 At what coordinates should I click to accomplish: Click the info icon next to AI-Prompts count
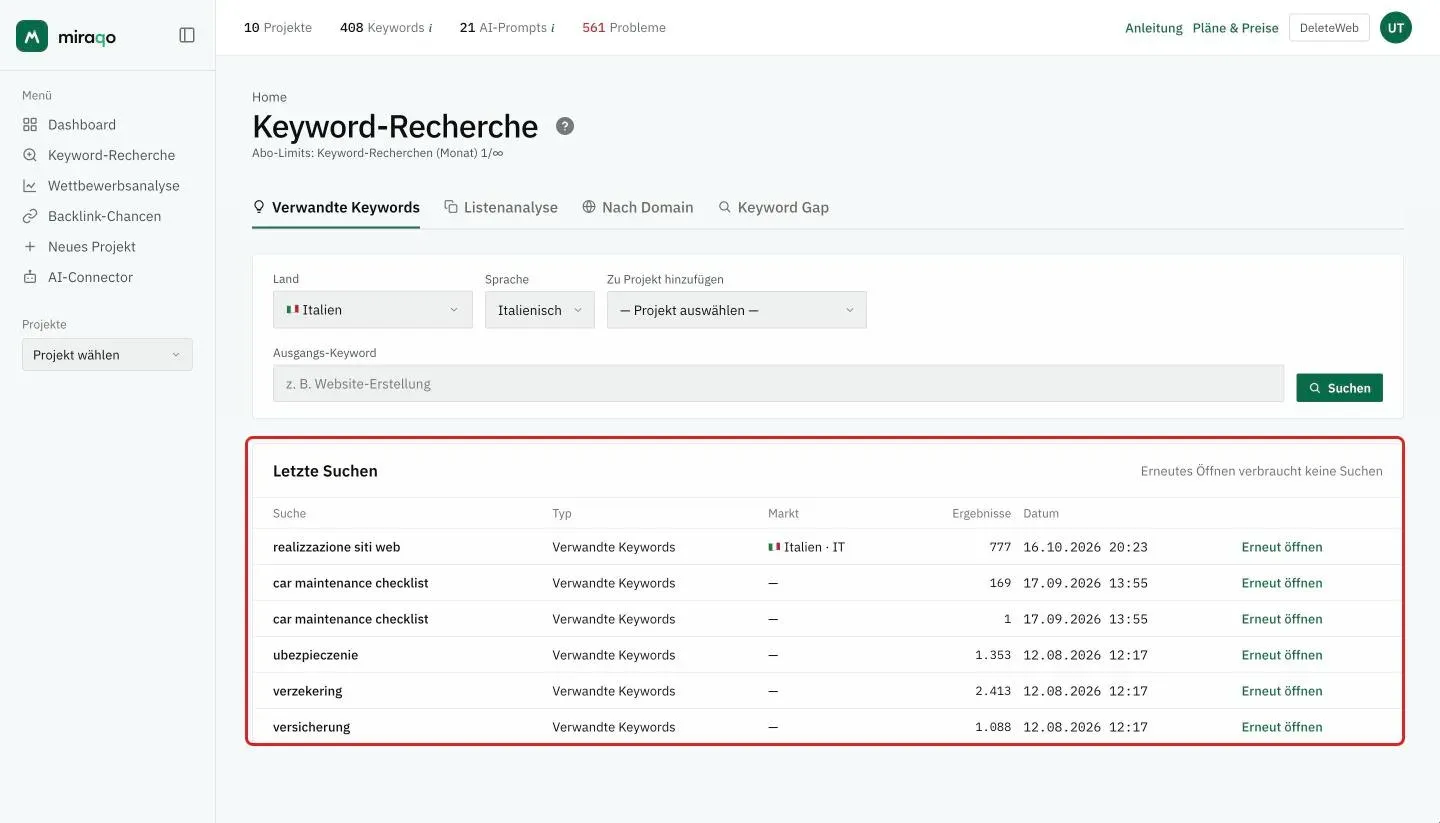pyautogui.click(x=553, y=28)
